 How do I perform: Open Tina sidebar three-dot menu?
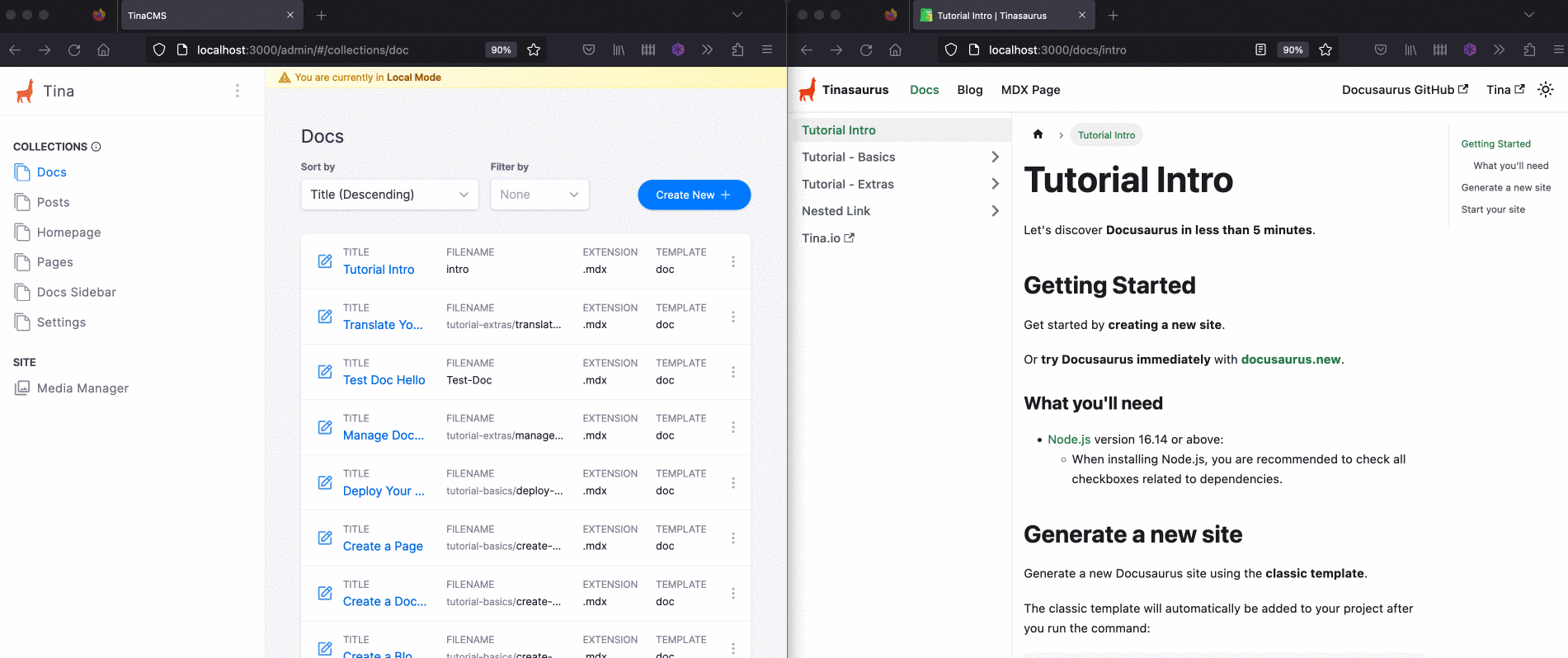click(238, 91)
